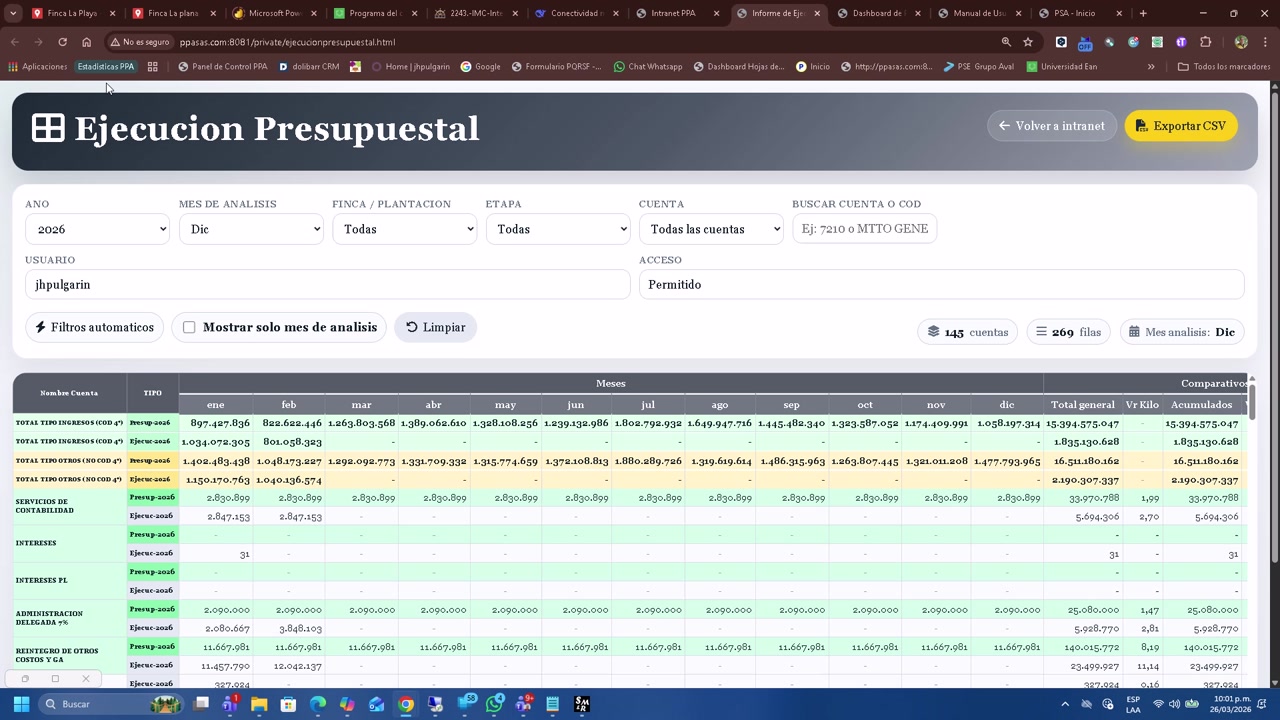The width and height of the screenshot is (1280, 720).
Task: Open the Estadísticas PPA bookmark
Action: pyautogui.click(x=106, y=67)
